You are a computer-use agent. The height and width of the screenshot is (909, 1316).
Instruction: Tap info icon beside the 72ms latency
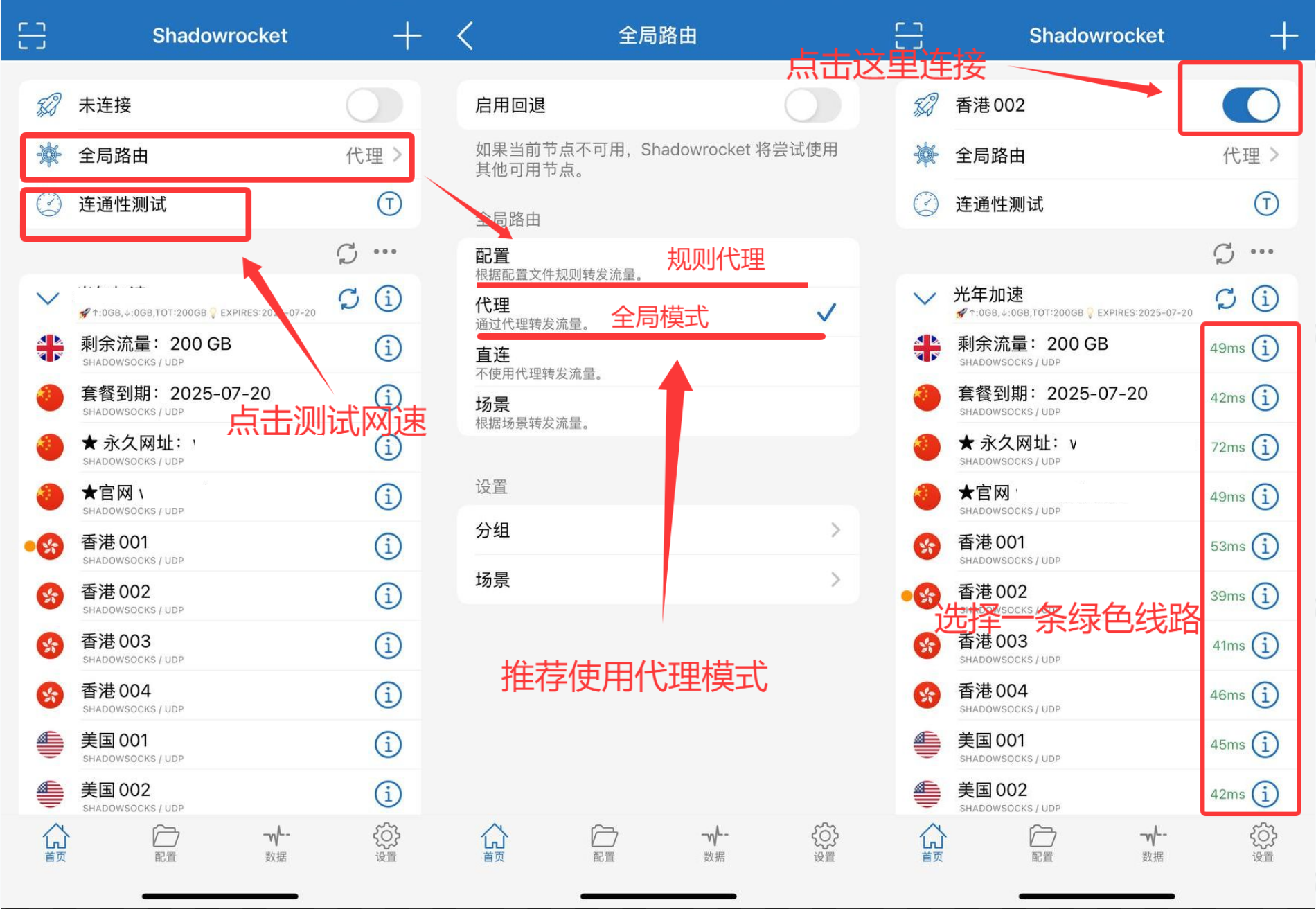pyautogui.click(x=1265, y=447)
